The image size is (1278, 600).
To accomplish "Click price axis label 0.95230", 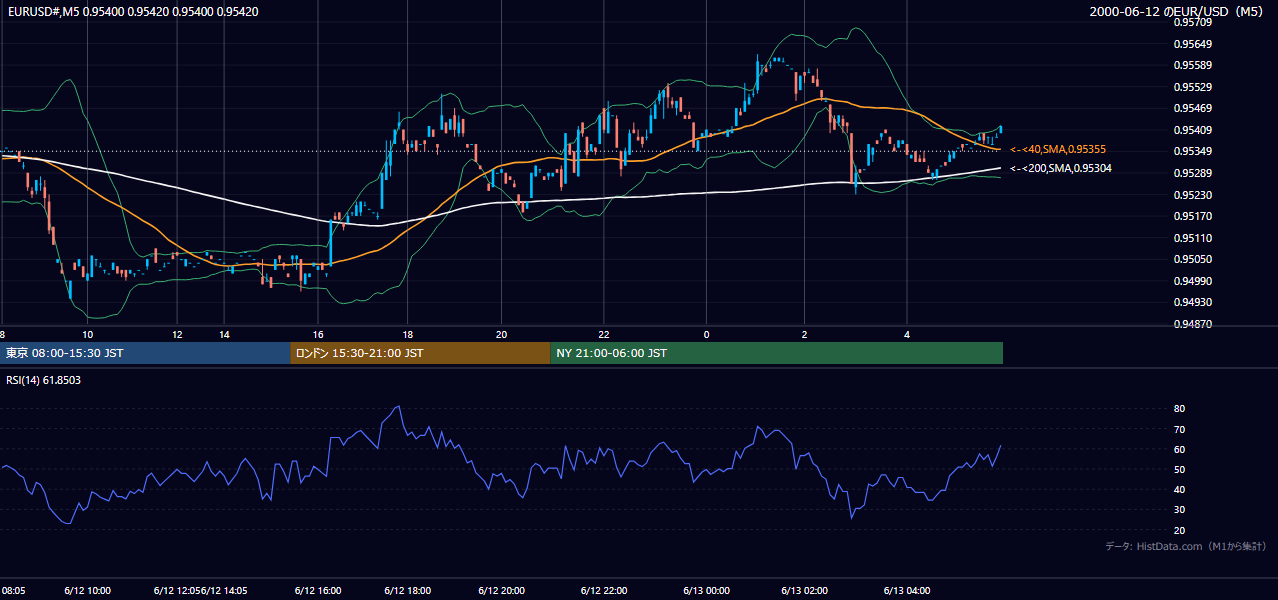I will 1193,195.
